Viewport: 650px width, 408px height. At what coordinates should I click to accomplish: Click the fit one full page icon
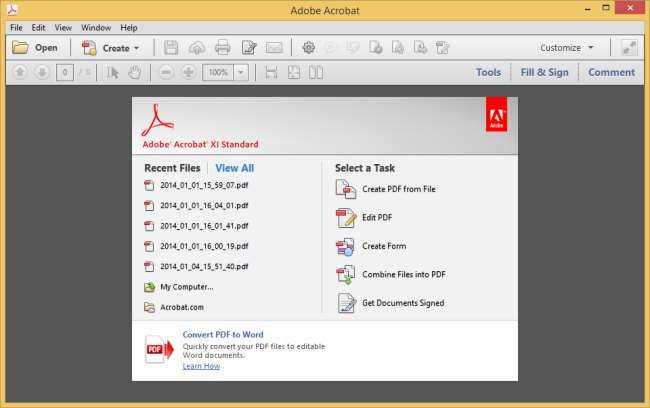click(x=294, y=73)
